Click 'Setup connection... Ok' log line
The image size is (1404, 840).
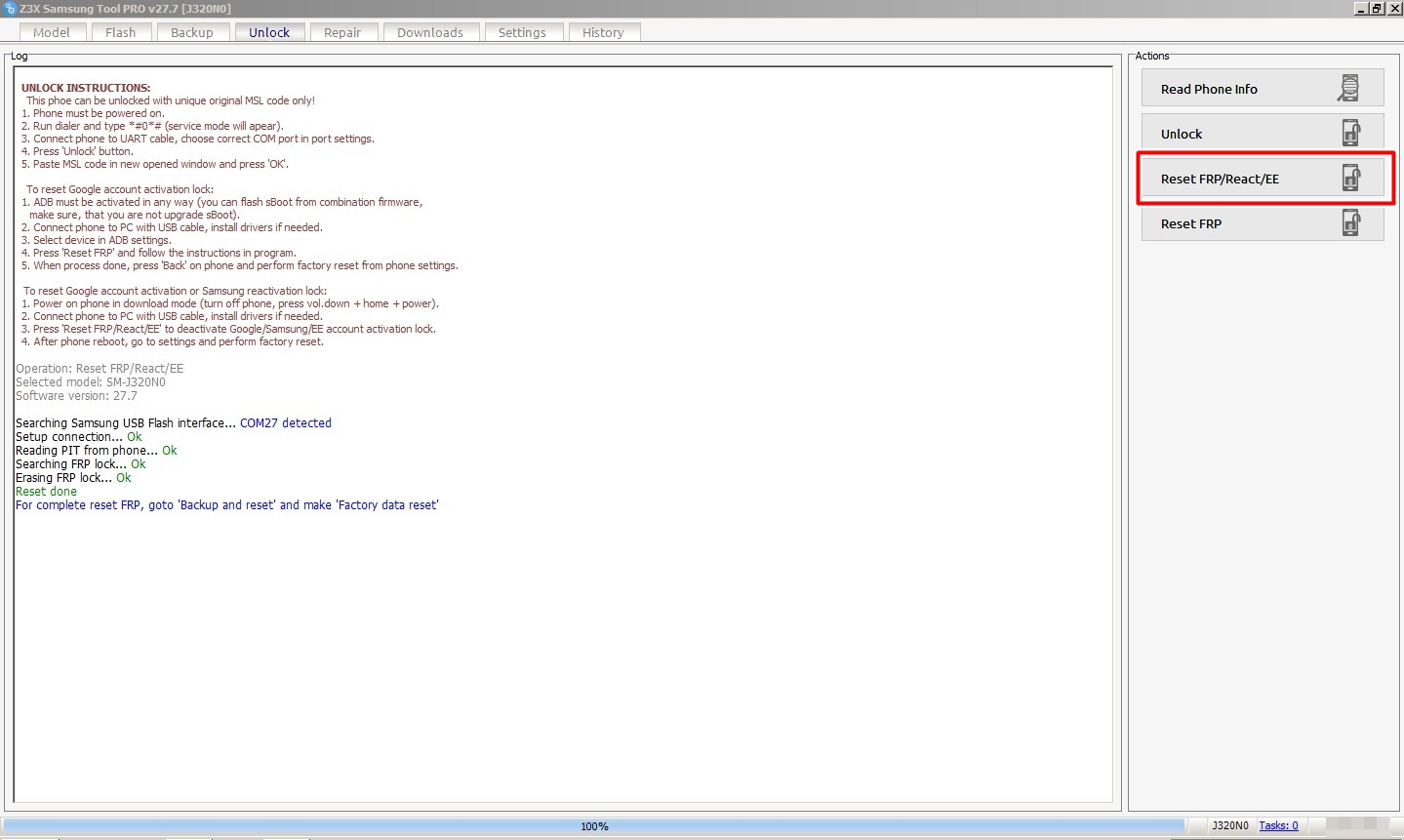pos(79,437)
